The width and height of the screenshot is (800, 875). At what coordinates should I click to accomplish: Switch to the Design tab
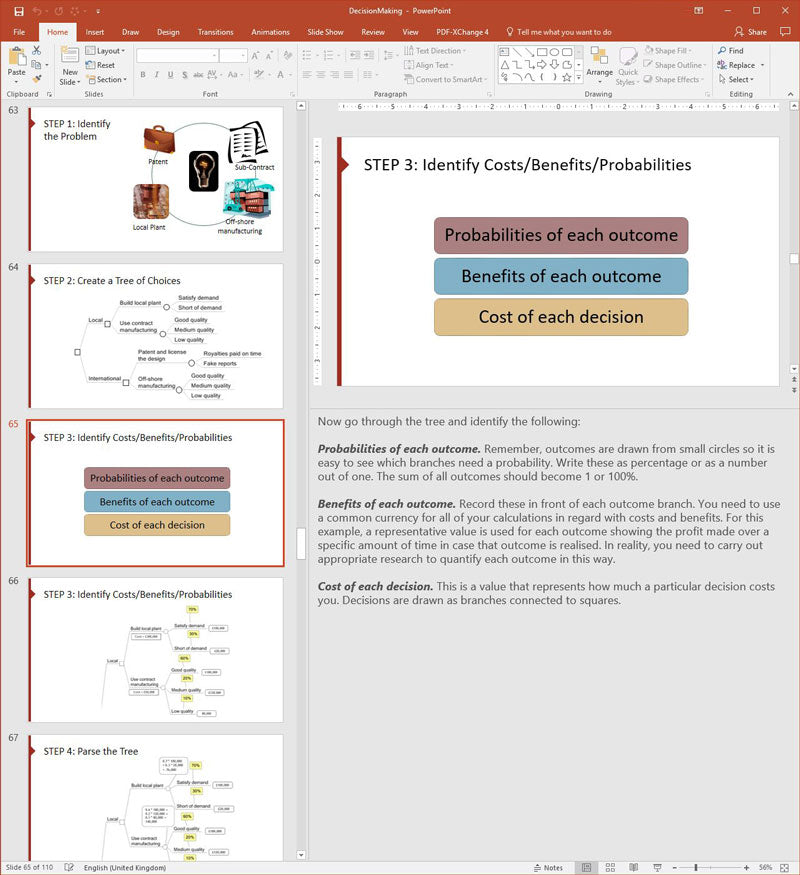pyautogui.click(x=168, y=32)
